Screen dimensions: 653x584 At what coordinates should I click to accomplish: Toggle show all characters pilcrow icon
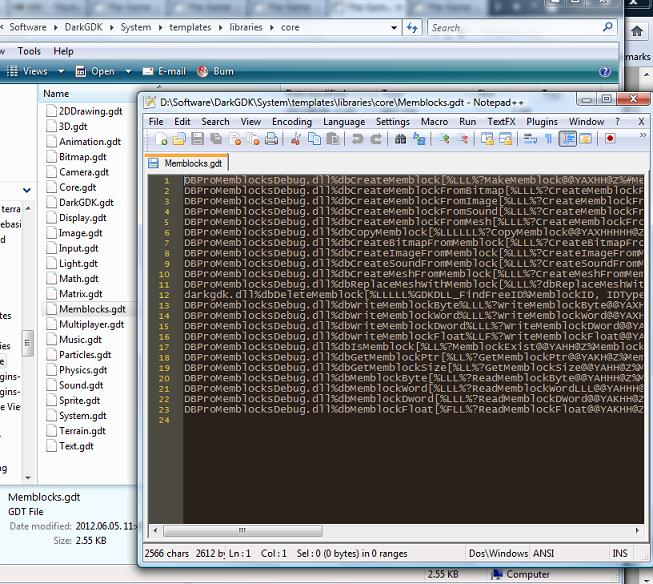(x=548, y=139)
